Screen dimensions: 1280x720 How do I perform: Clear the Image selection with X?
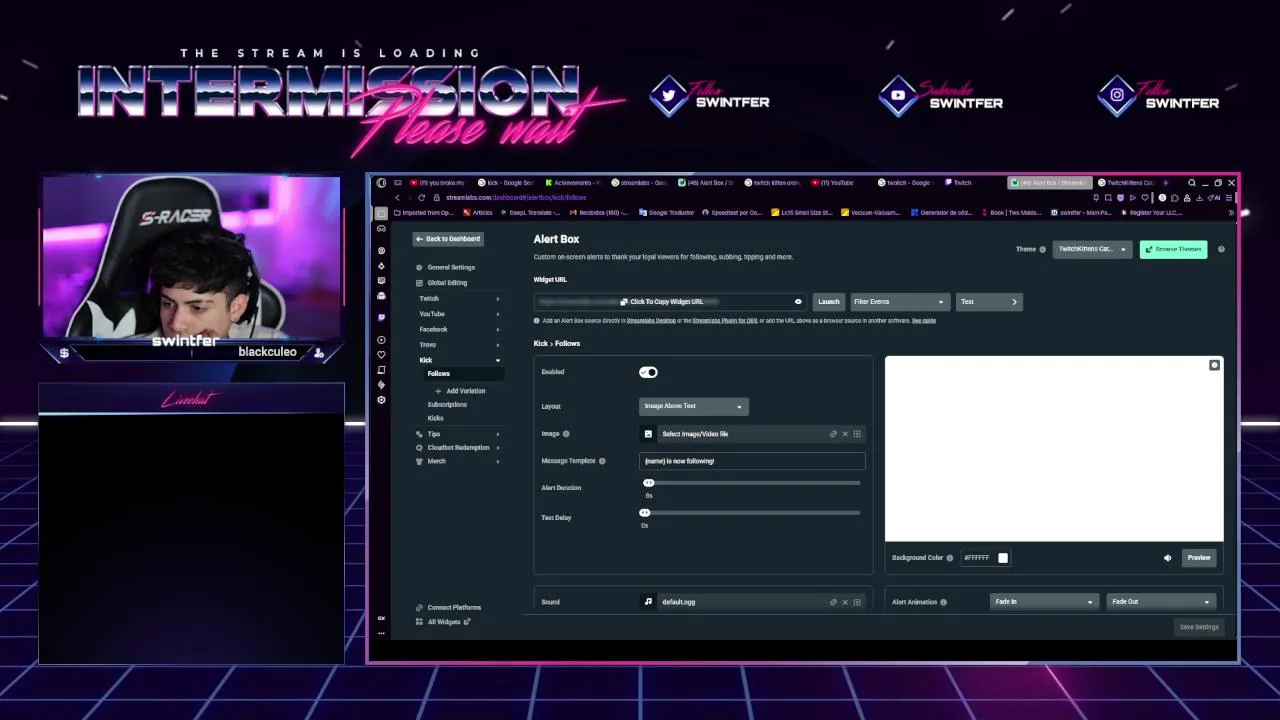[x=845, y=434]
